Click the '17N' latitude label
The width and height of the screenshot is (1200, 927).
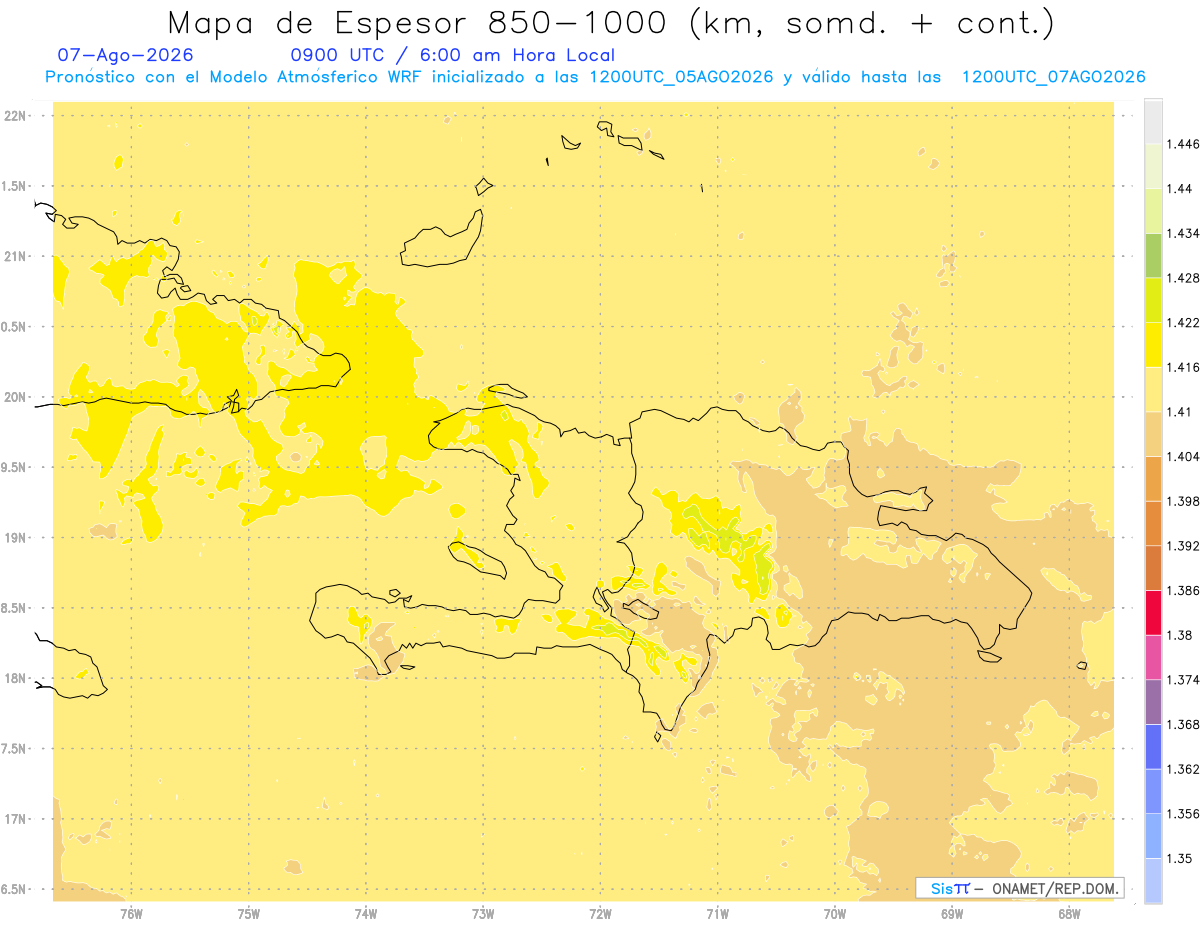click(14, 819)
